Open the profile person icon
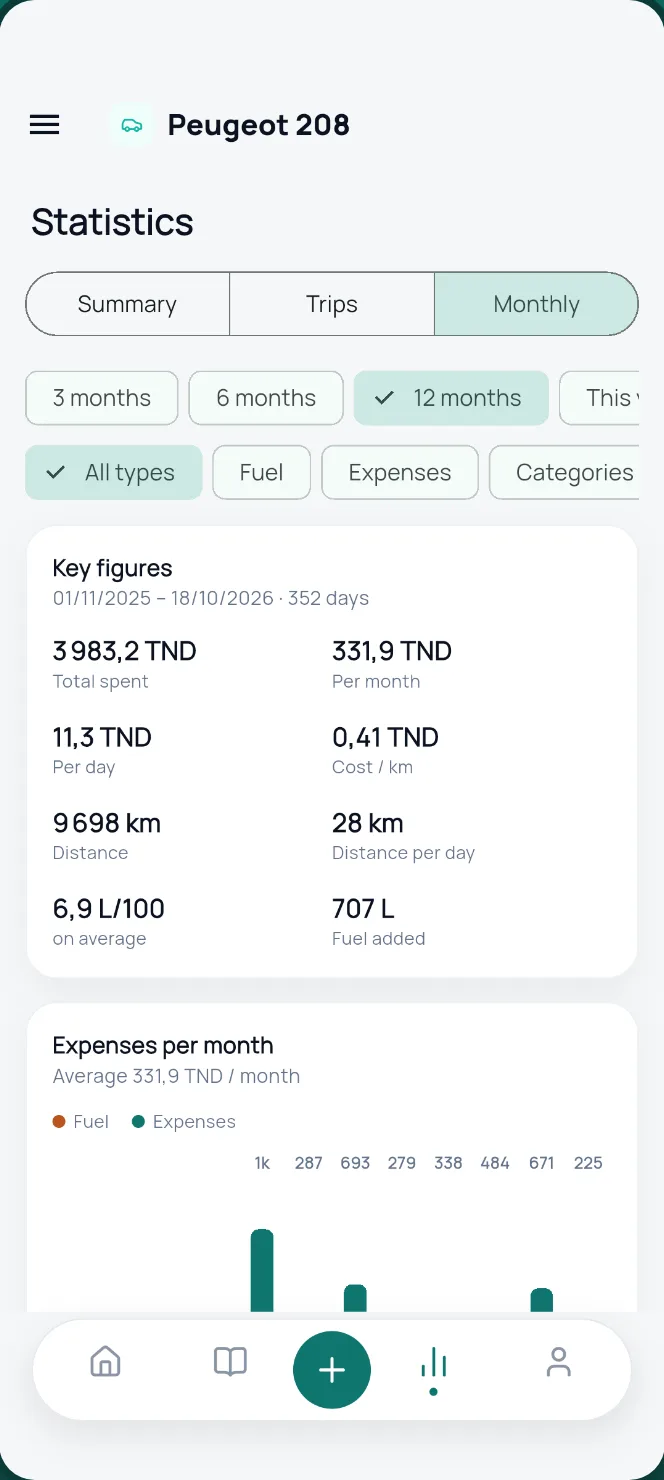The width and height of the screenshot is (664, 1480). click(558, 1361)
